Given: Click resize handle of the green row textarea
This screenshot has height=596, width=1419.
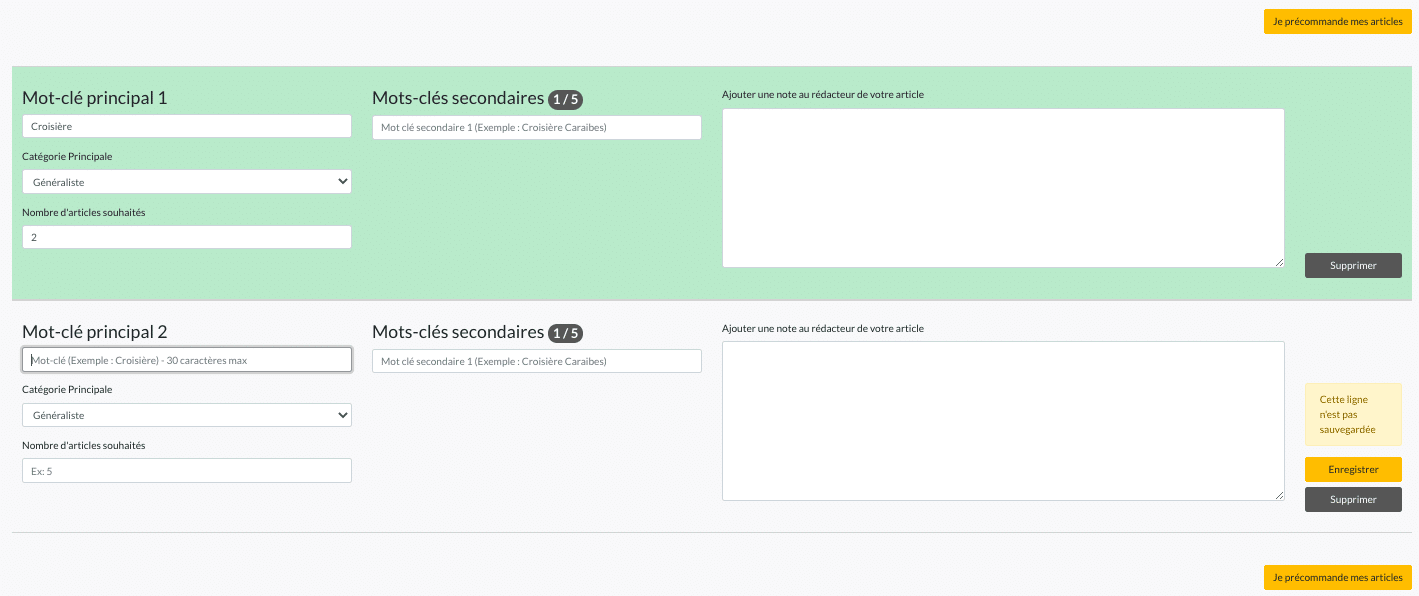Looking at the screenshot, I should click(x=1279, y=262).
